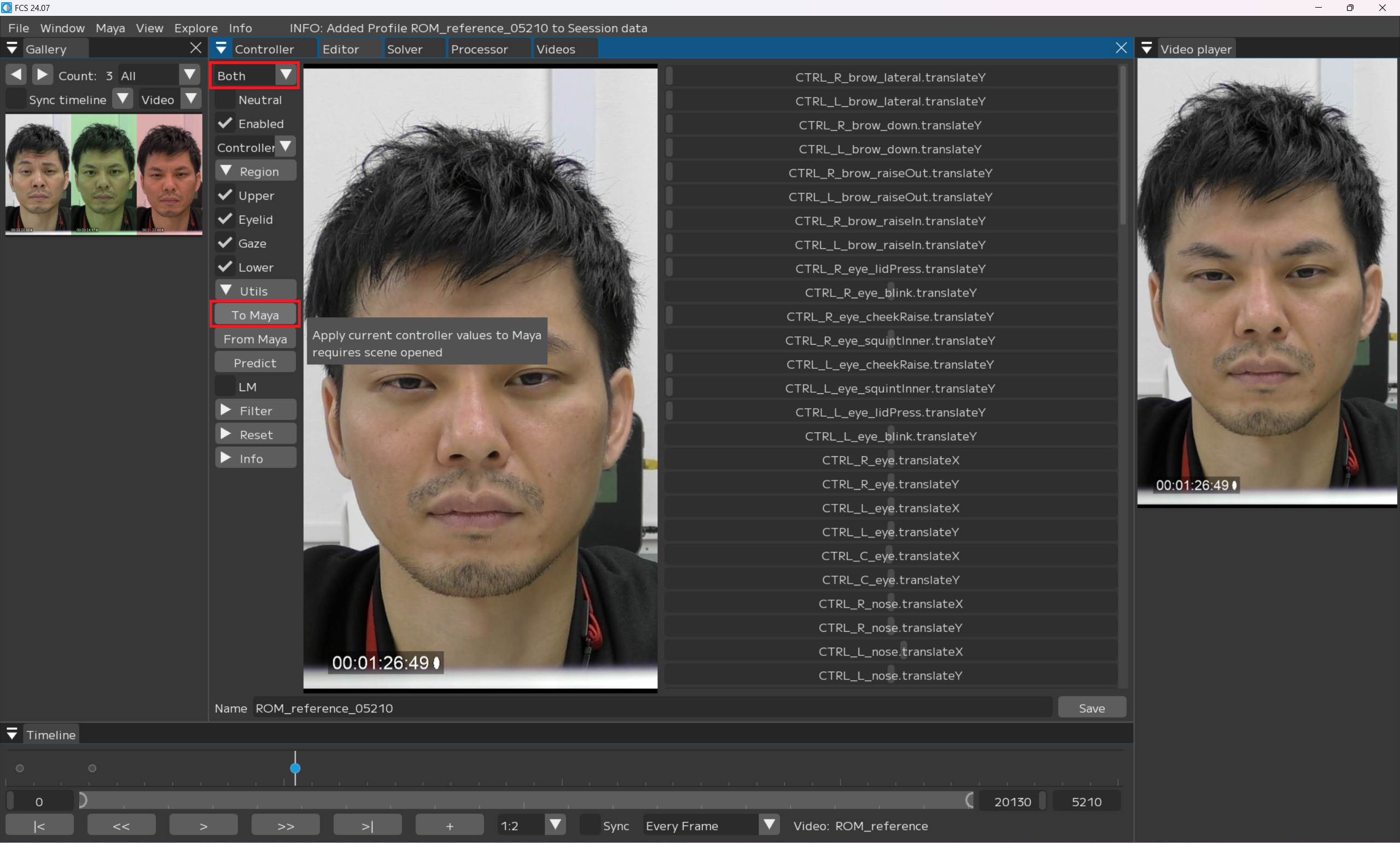Close the Gallery panel
Screen dimensions: 1400x843
[x=195, y=48]
